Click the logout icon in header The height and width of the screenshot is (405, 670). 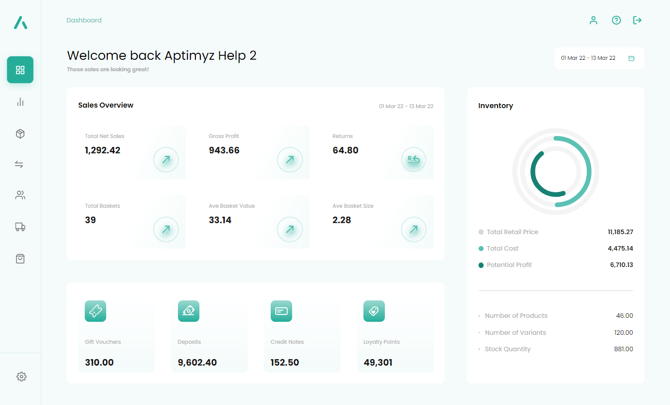click(637, 20)
